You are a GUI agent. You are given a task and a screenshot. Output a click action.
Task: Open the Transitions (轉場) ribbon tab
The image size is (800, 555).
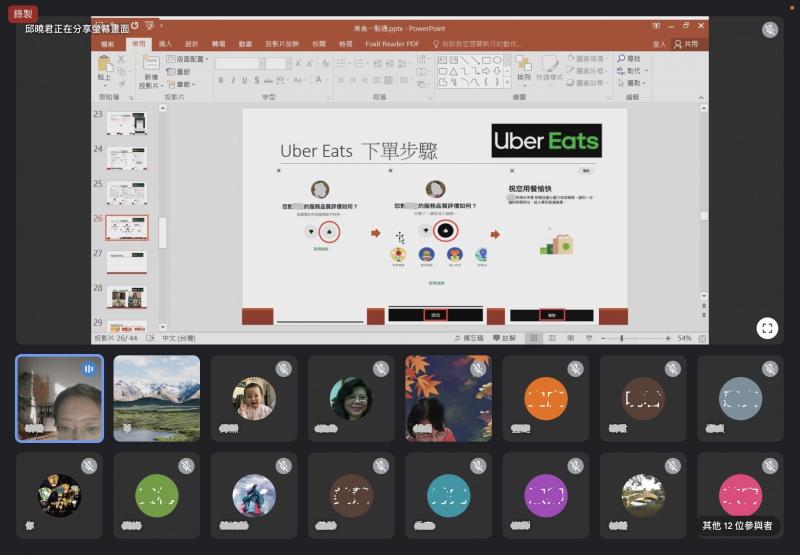(218, 44)
